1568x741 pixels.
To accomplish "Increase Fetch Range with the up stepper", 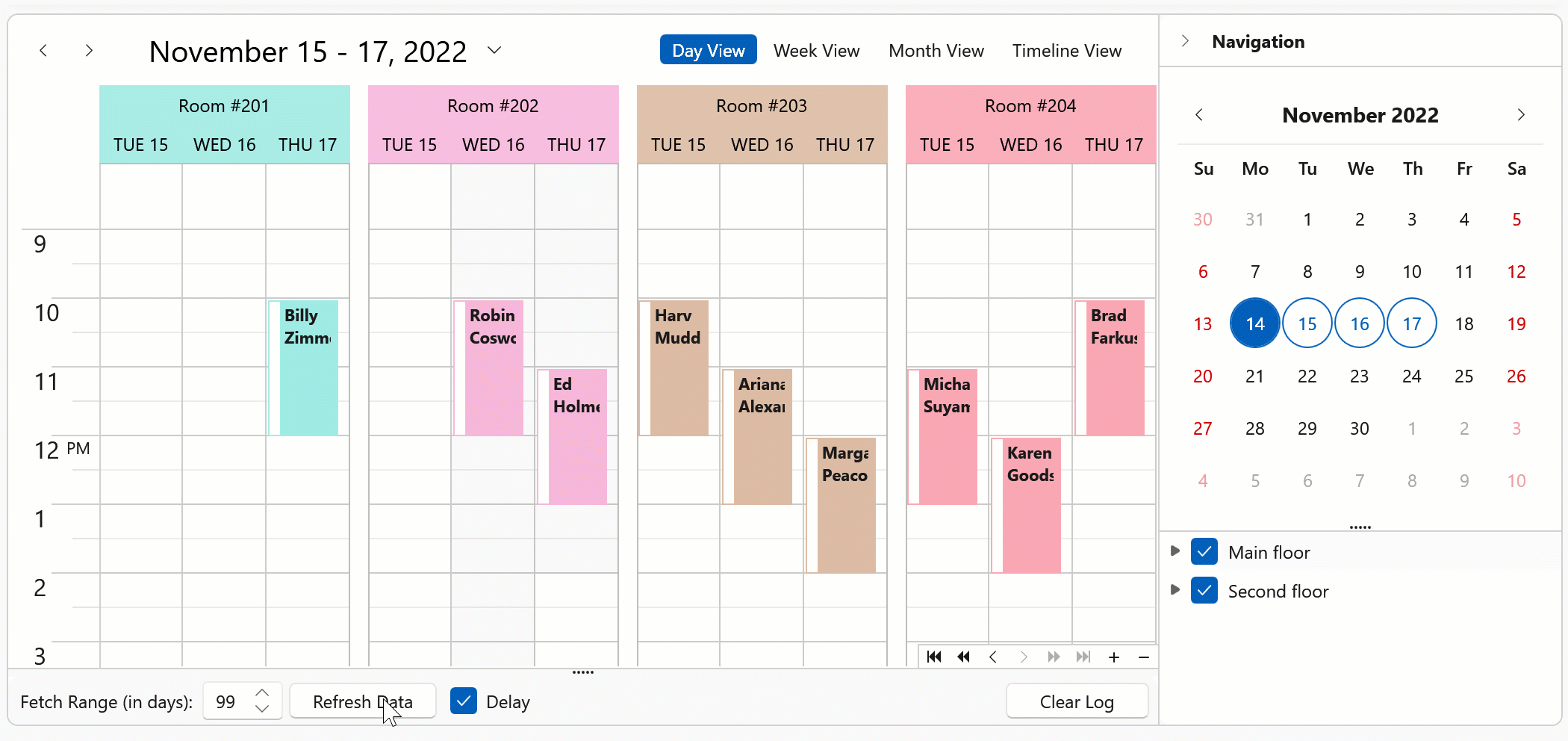I will click(x=261, y=692).
